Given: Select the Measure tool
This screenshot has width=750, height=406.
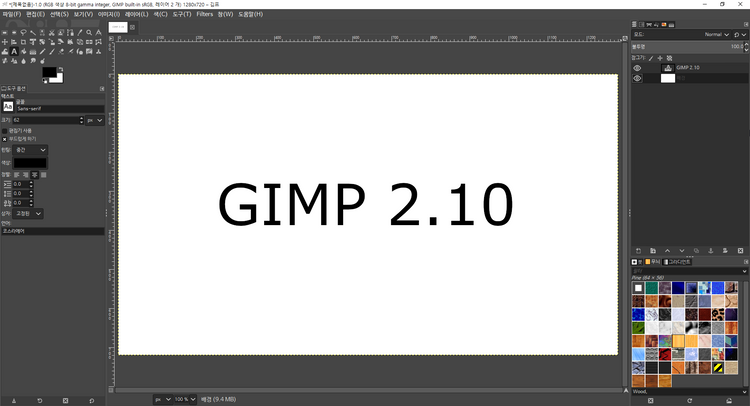Looking at the screenshot, I should click(x=99, y=33).
